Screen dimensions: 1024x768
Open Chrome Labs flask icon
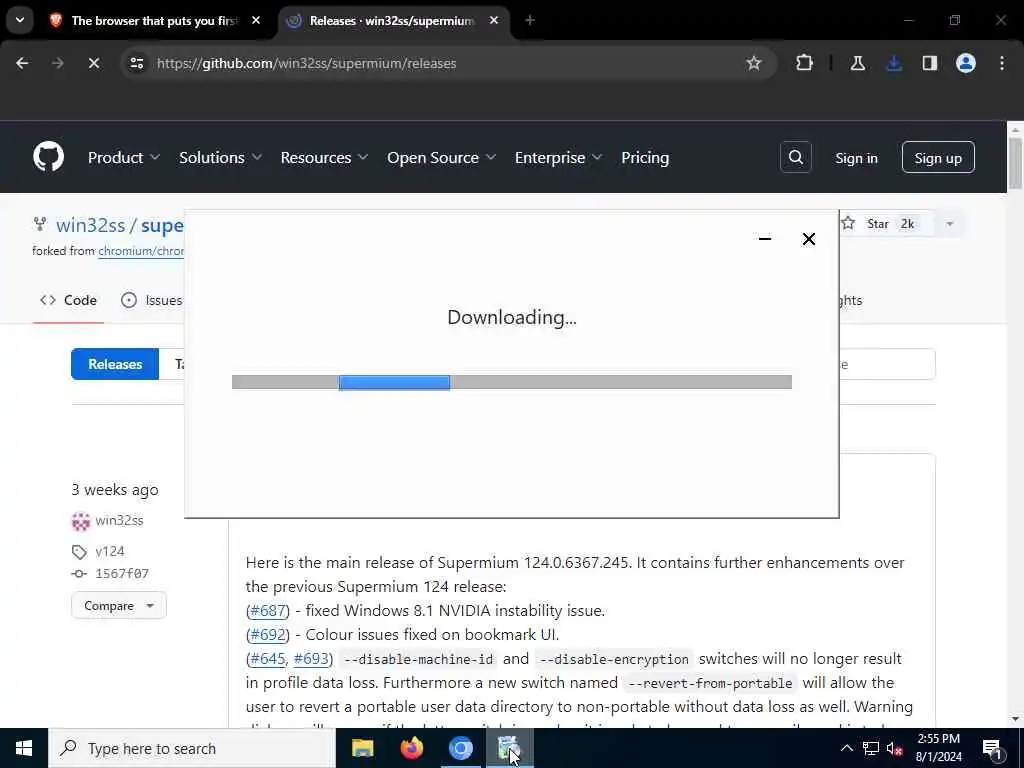click(857, 63)
